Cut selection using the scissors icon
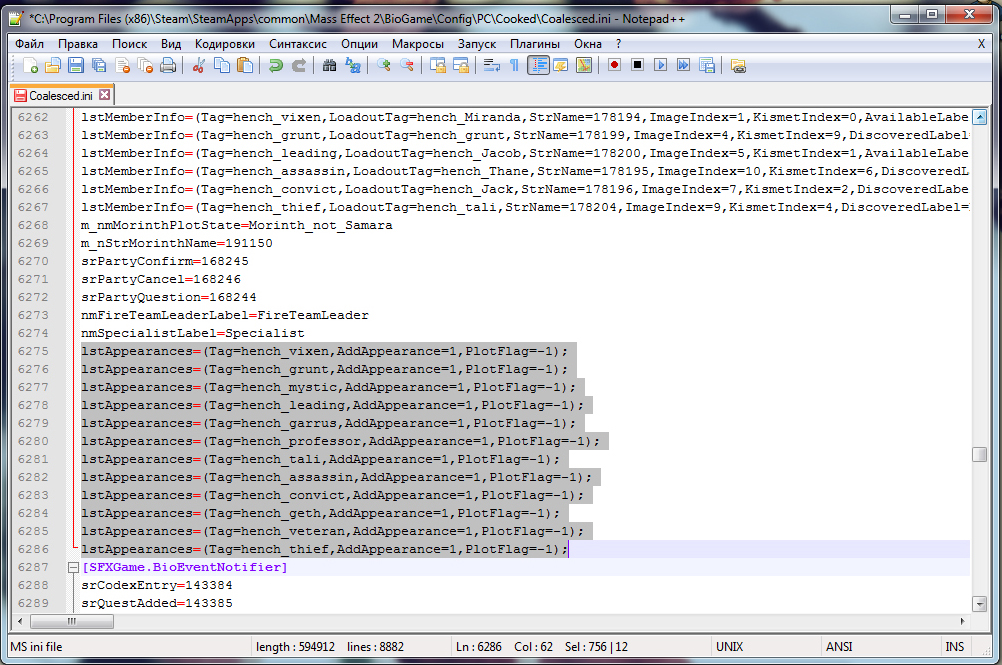 [x=199, y=65]
